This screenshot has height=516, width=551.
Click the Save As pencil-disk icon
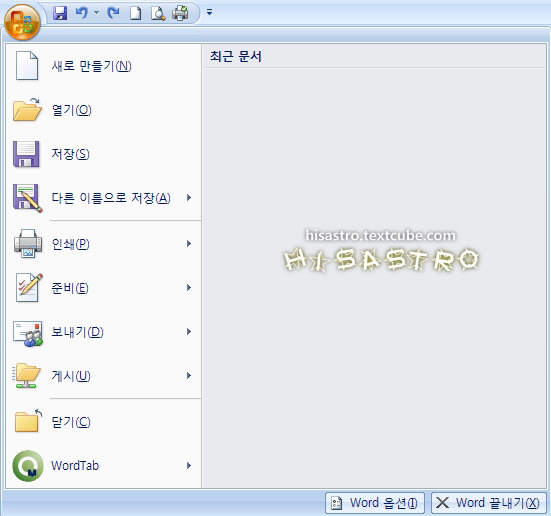[28, 198]
